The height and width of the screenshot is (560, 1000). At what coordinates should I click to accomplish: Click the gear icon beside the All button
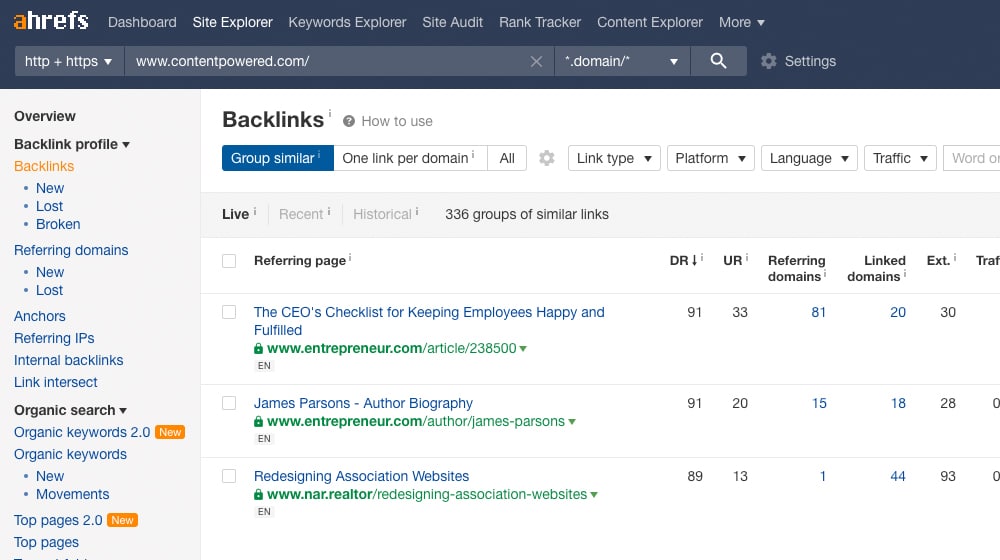[x=547, y=158]
